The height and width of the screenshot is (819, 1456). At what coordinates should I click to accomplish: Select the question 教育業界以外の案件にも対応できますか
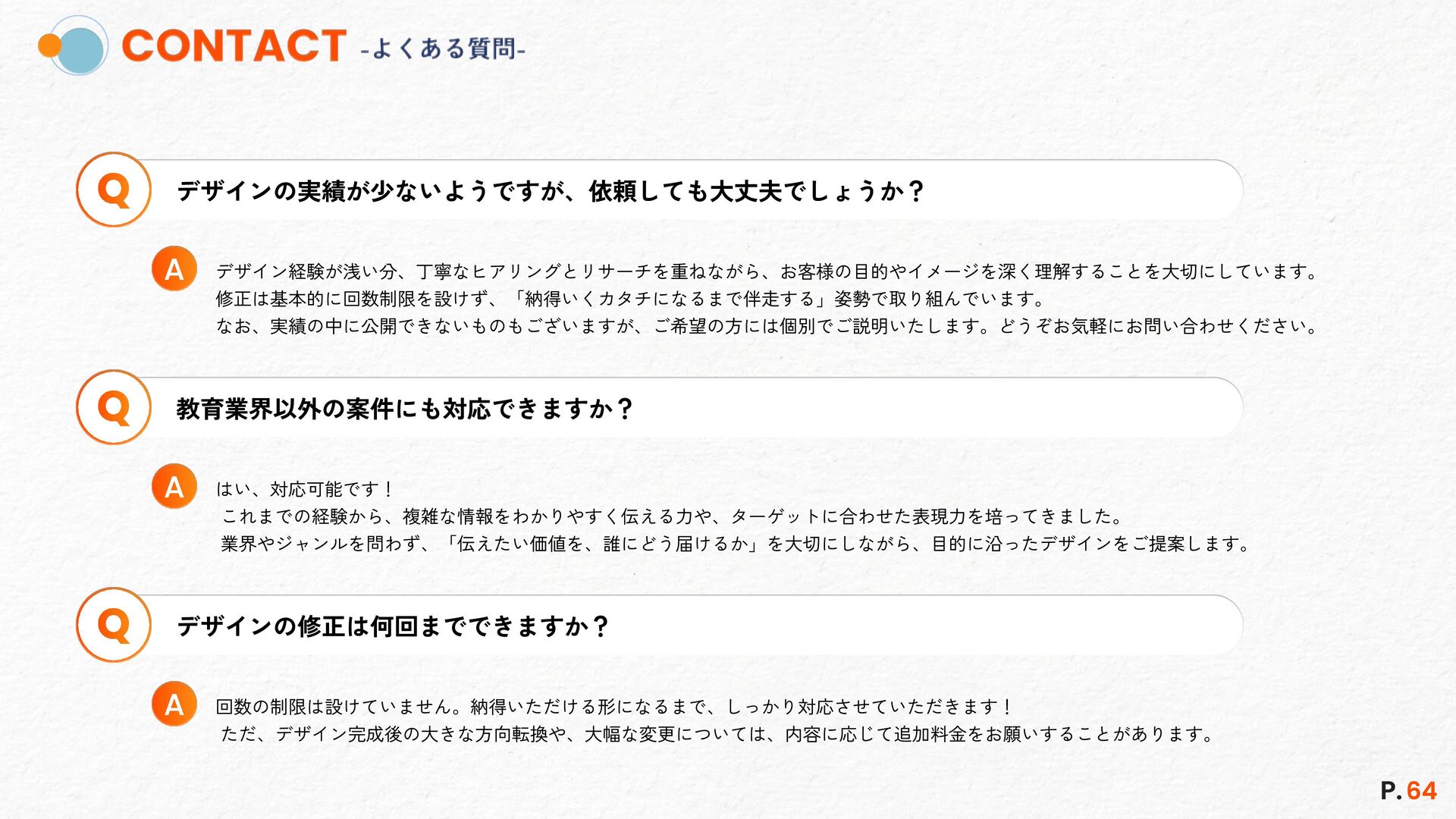pyautogui.click(x=404, y=409)
